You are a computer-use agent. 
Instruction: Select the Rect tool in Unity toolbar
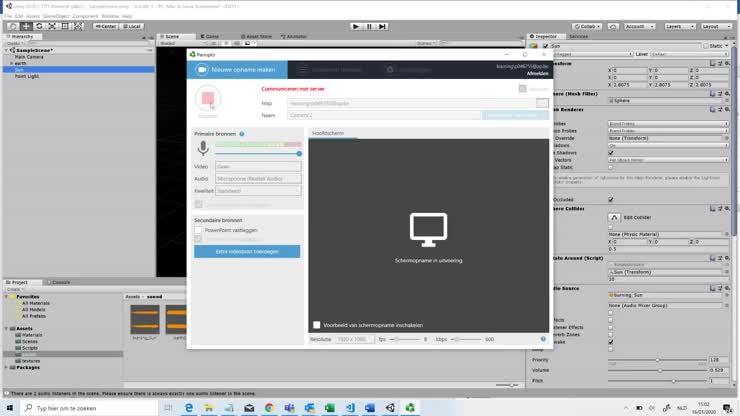click(x=65, y=26)
